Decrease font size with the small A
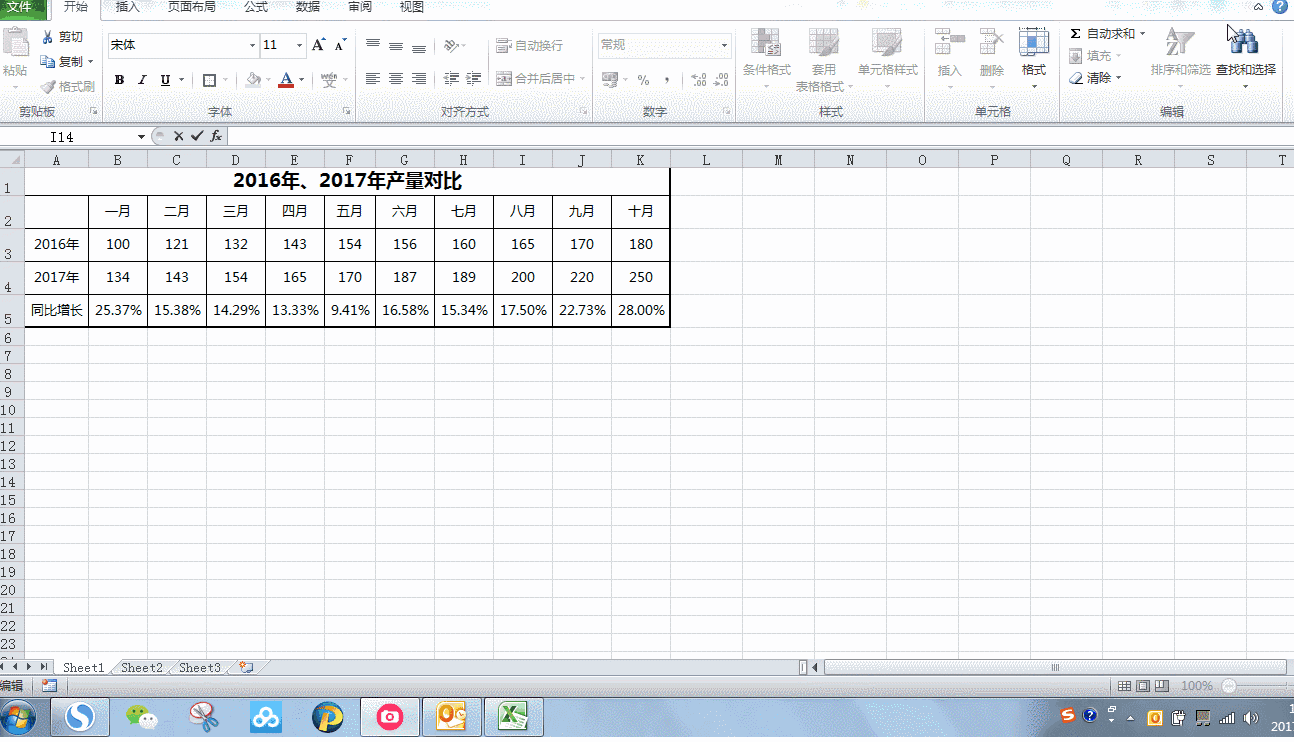 click(340, 45)
